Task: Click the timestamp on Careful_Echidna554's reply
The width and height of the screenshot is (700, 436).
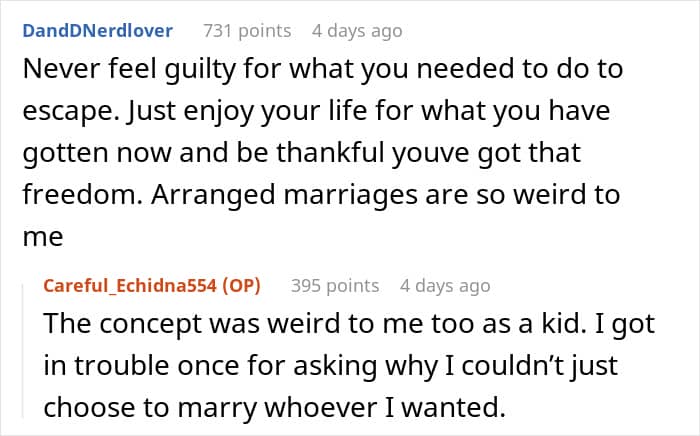Action: [445, 286]
